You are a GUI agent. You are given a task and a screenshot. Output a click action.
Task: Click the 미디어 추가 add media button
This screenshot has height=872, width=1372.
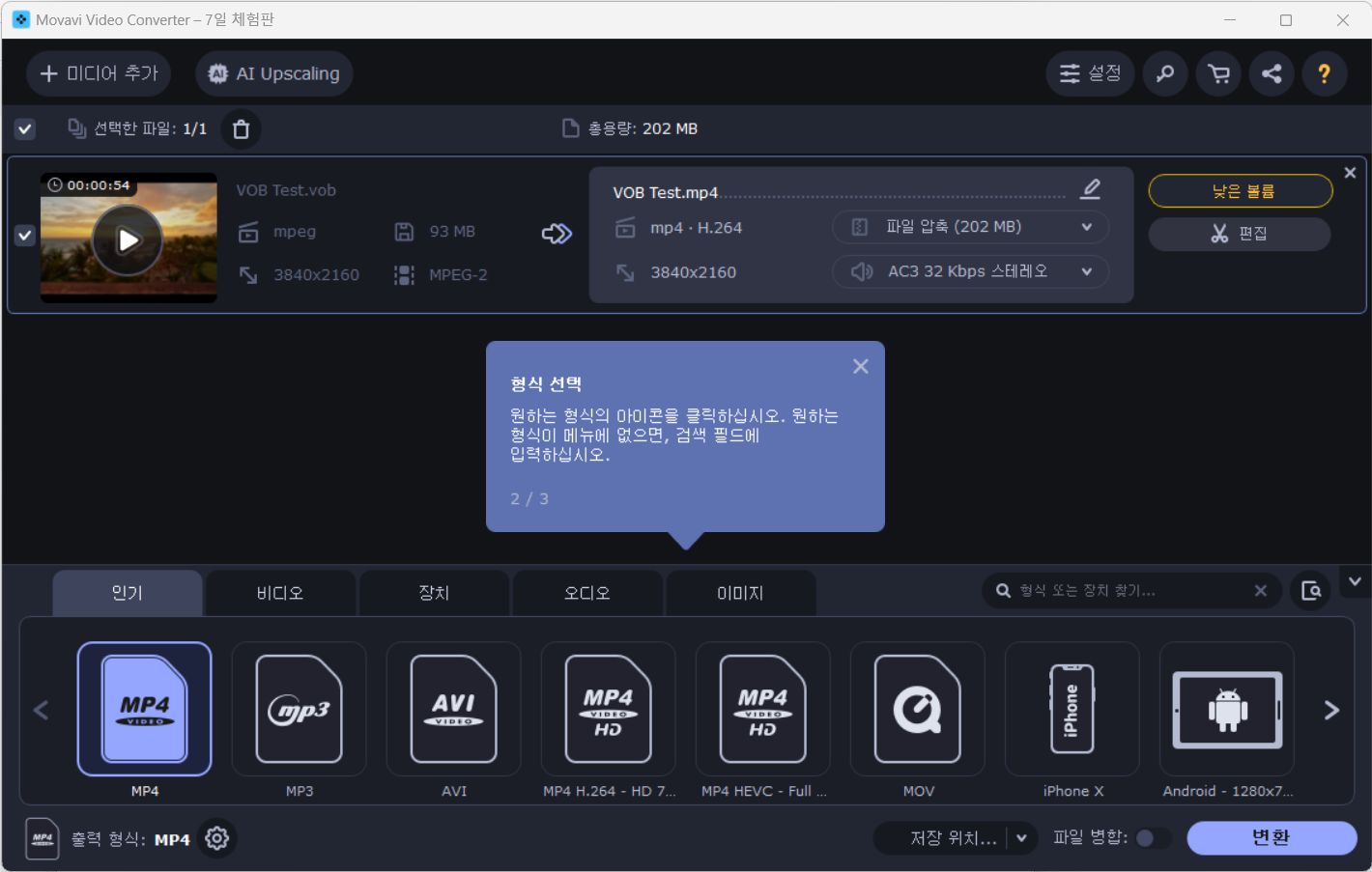[99, 73]
